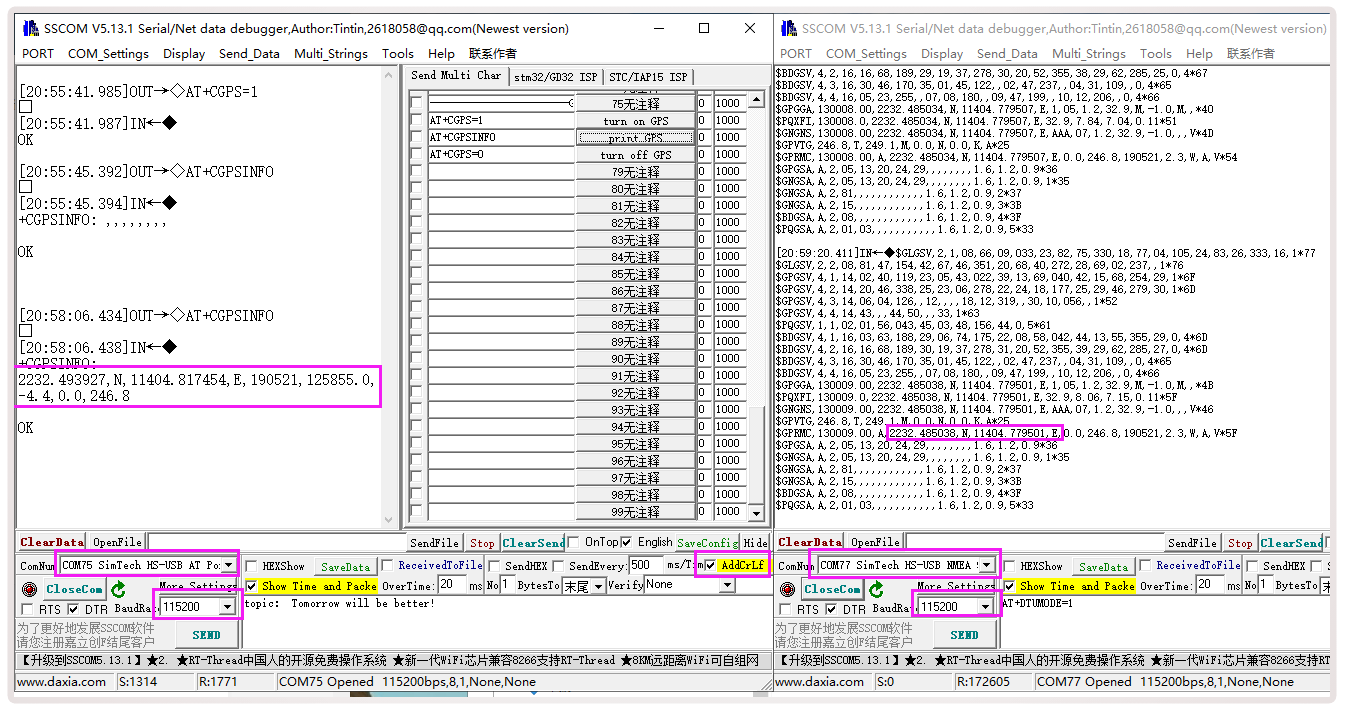Open COM77 port dropdown
The height and width of the screenshot is (710, 1347).
pyautogui.click(x=986, y=565)
